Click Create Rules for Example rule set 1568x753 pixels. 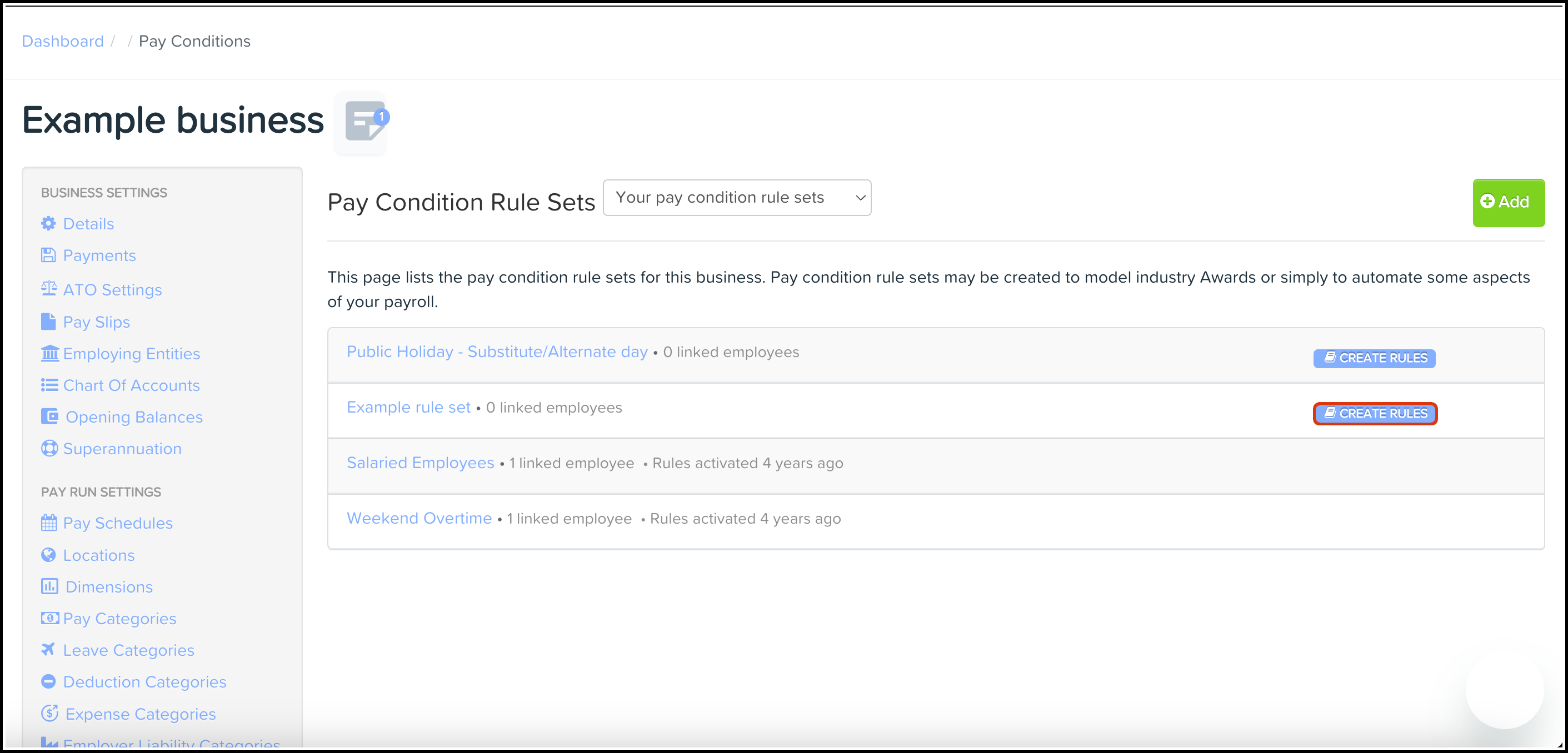1375,413
